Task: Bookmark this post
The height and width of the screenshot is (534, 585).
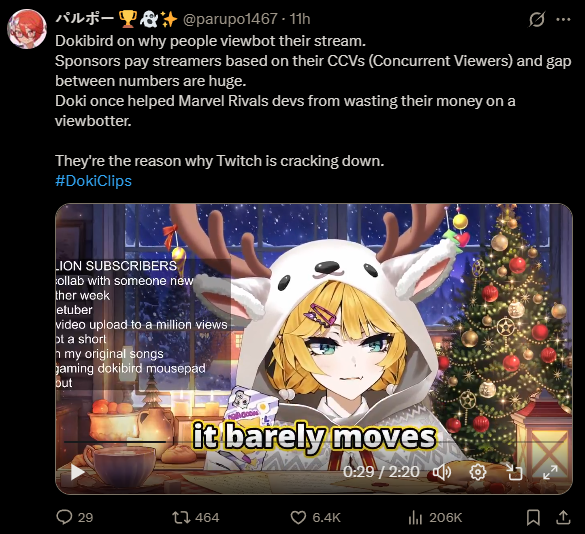Action: coord(533,517)
